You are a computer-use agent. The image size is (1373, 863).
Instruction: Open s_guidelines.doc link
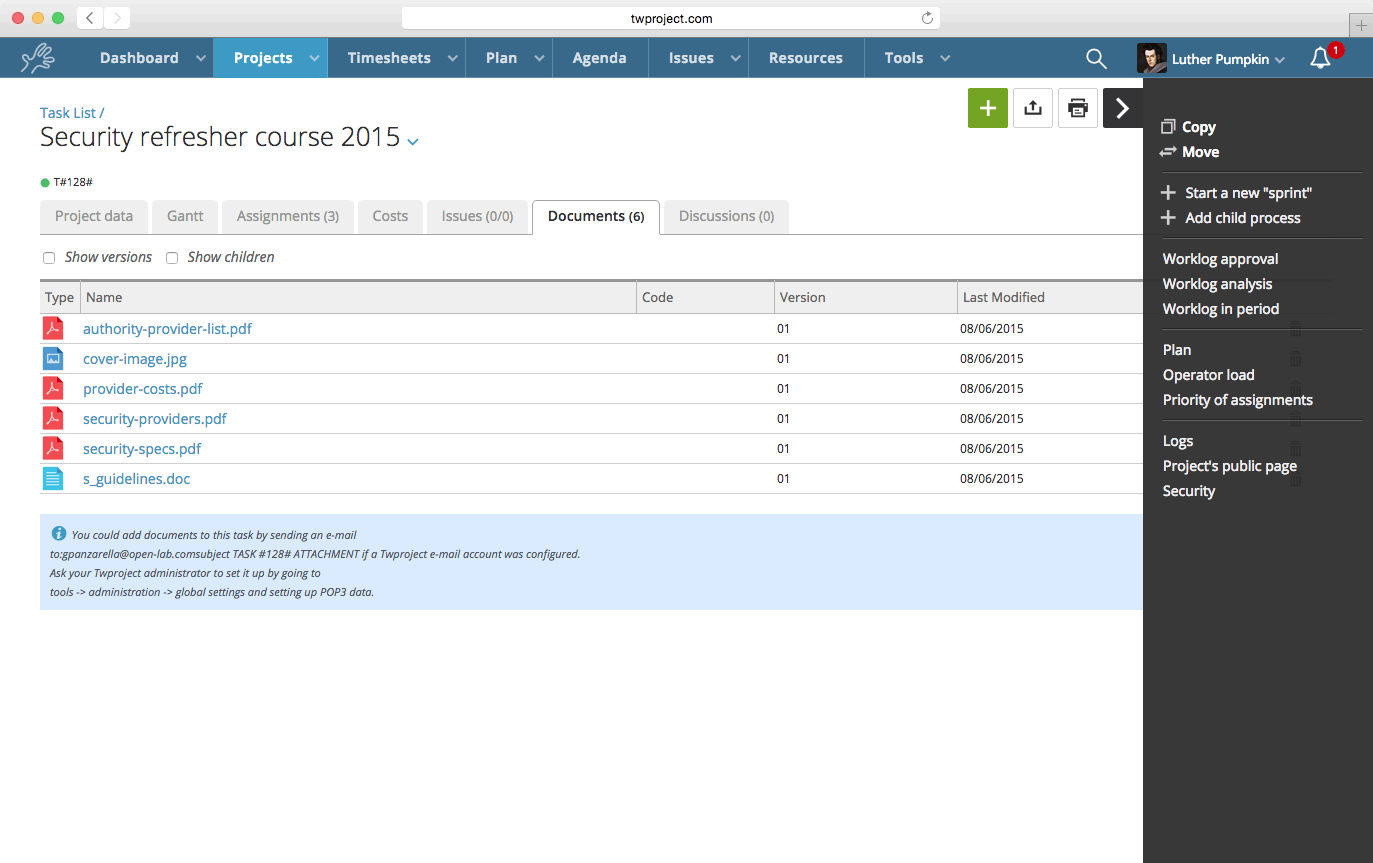coord(136,479)
